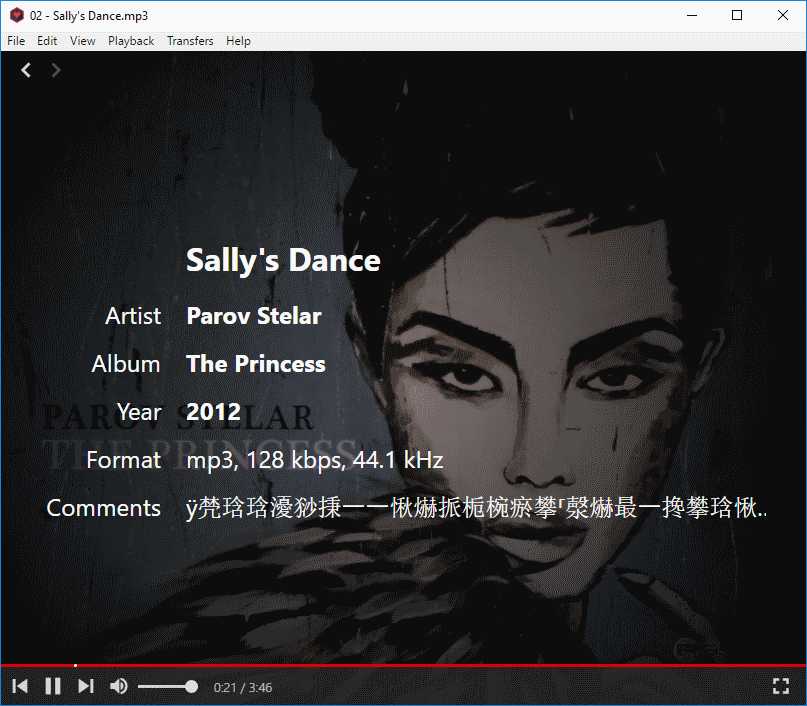
Task: Mute the volume speaker icon
Action: [x=119, y=686]
